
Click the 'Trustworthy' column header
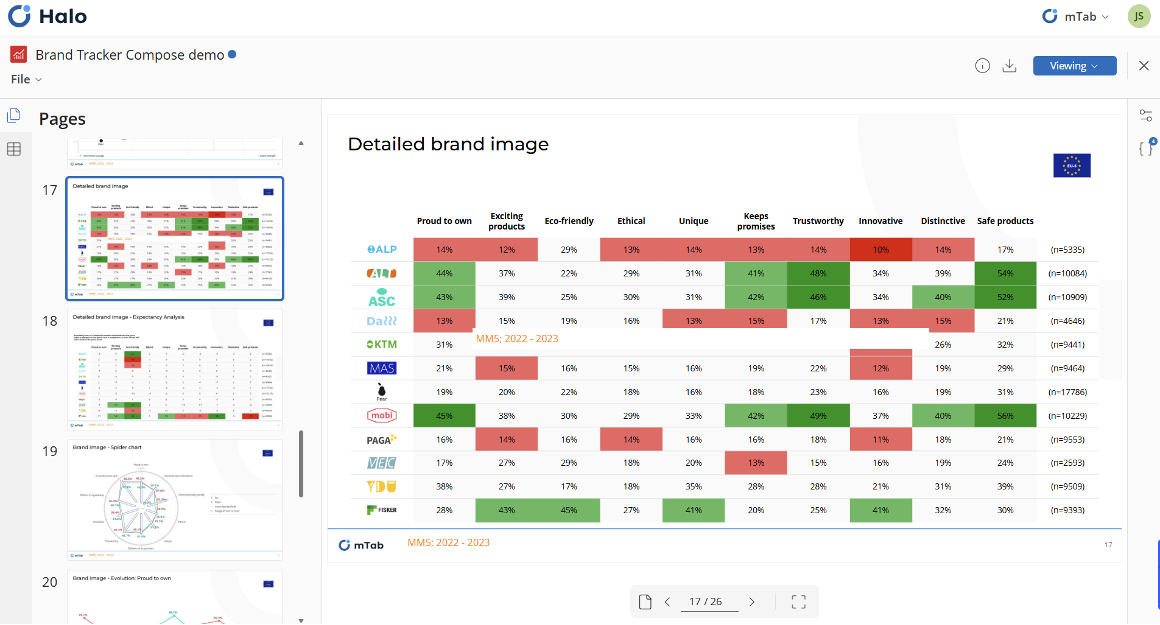[x=818, y=221]
